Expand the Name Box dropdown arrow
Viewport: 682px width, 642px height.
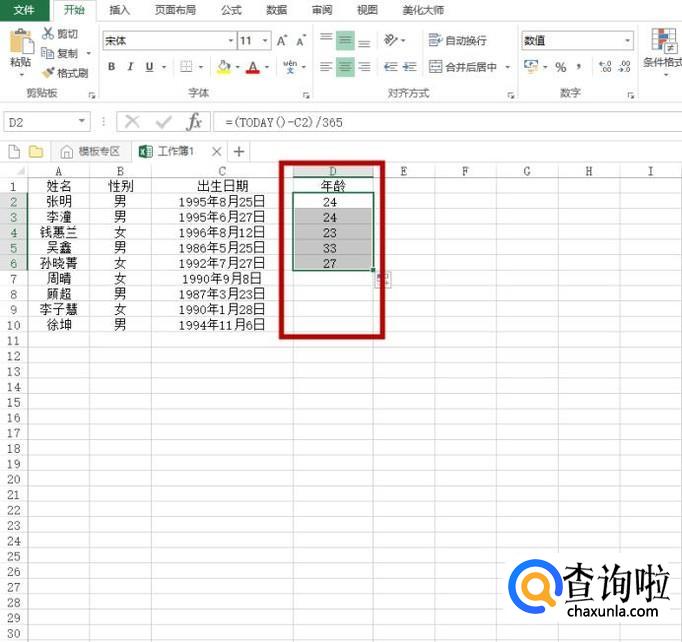click(81, 121)
